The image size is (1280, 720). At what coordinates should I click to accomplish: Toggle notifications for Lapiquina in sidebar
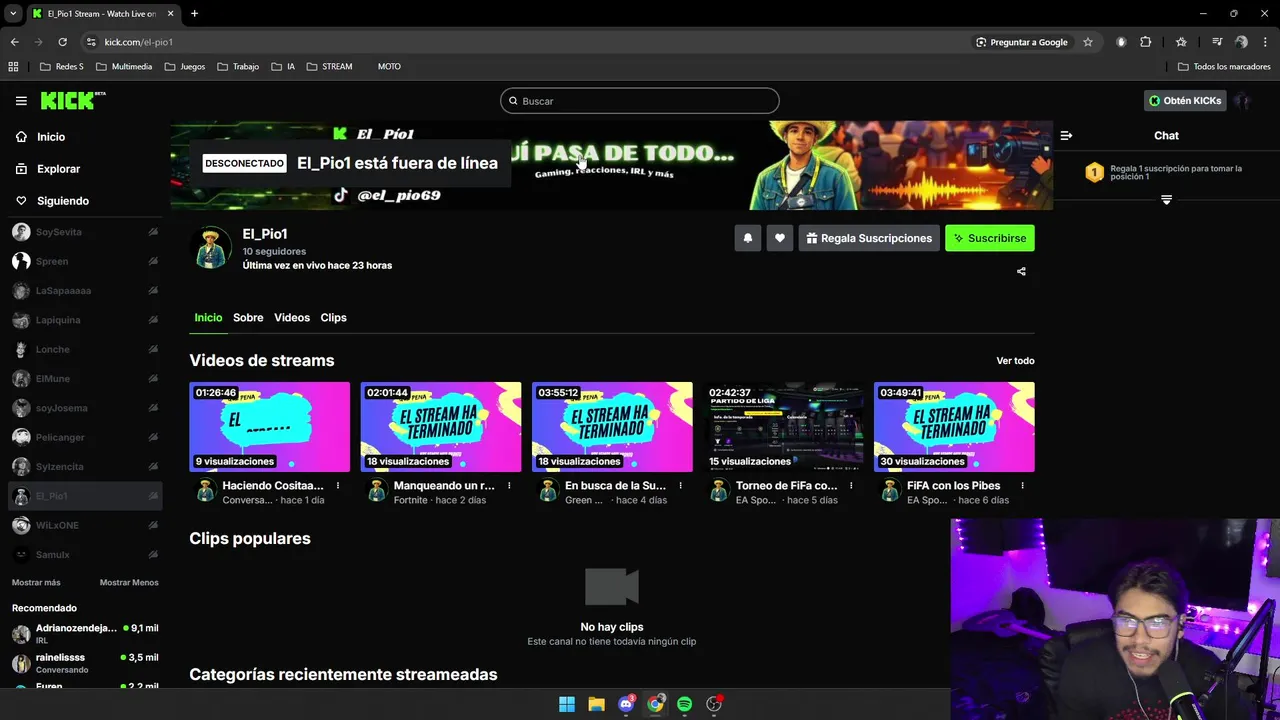153,320
